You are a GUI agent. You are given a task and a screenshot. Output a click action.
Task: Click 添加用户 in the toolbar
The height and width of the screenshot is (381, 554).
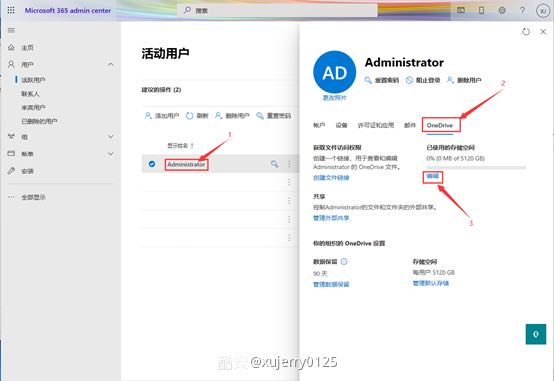(x=162, y=116)
